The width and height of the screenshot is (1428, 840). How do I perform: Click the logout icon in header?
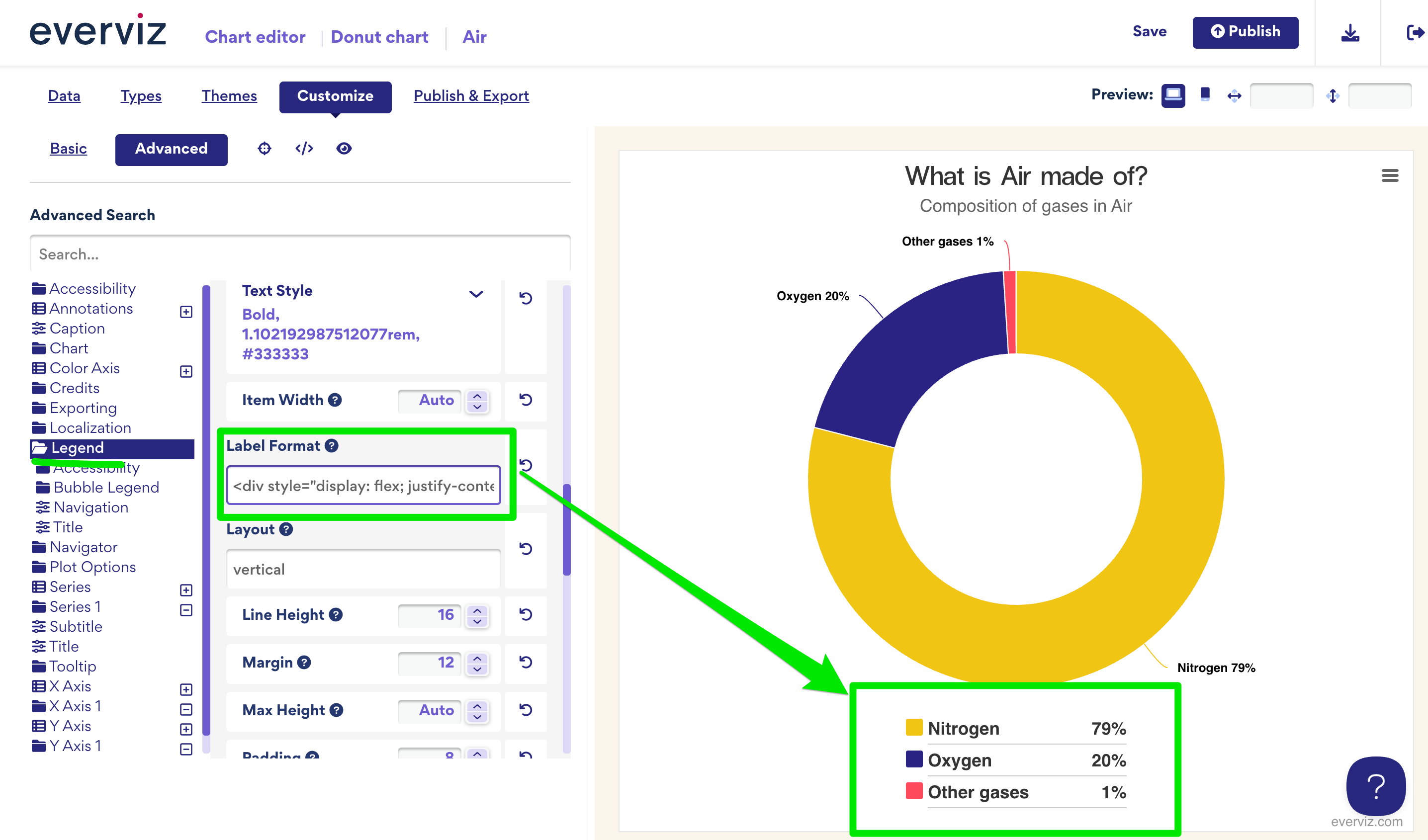pyautogui.click(x=1415, y=33)
